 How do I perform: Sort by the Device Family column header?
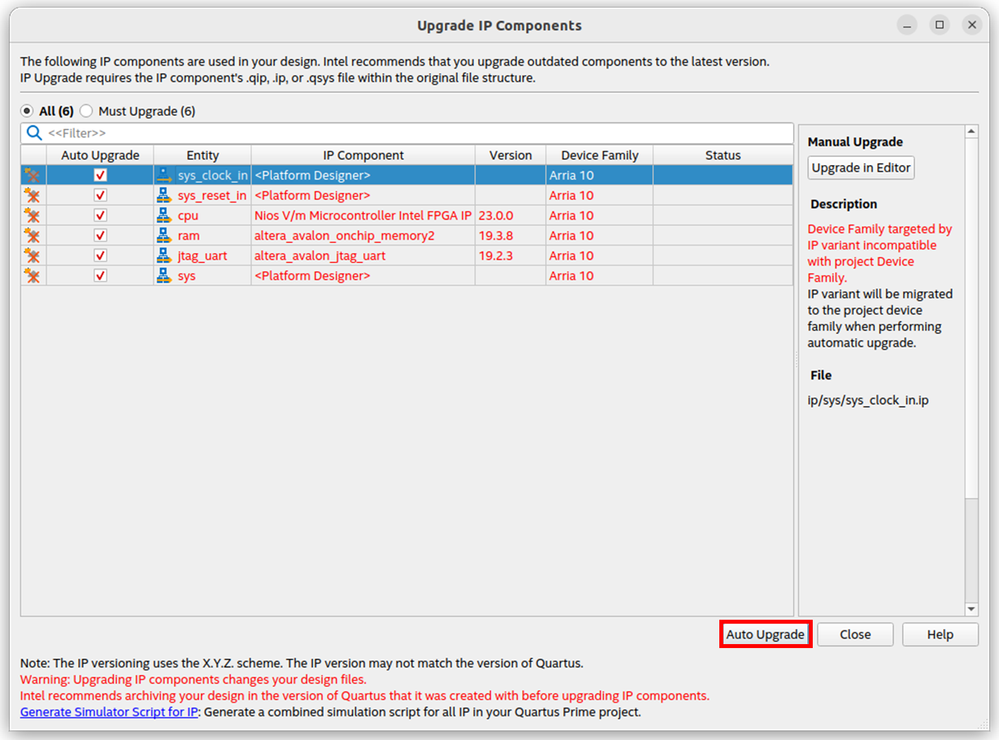[x=600, y=155]
